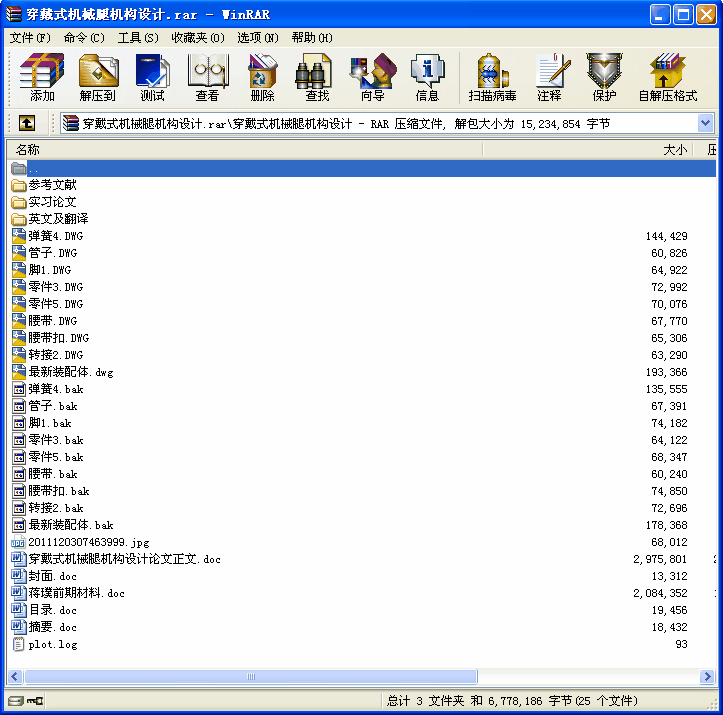This screenshot has width=723, height=715.
Task: Select the file 腰带.bak
Action: [45, 474]
